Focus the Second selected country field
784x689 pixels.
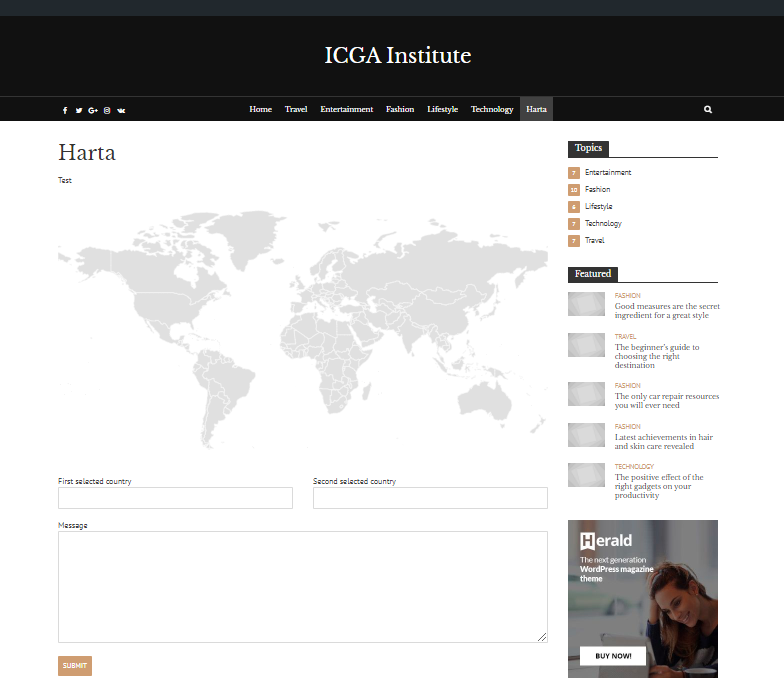[x=430, y=498]
